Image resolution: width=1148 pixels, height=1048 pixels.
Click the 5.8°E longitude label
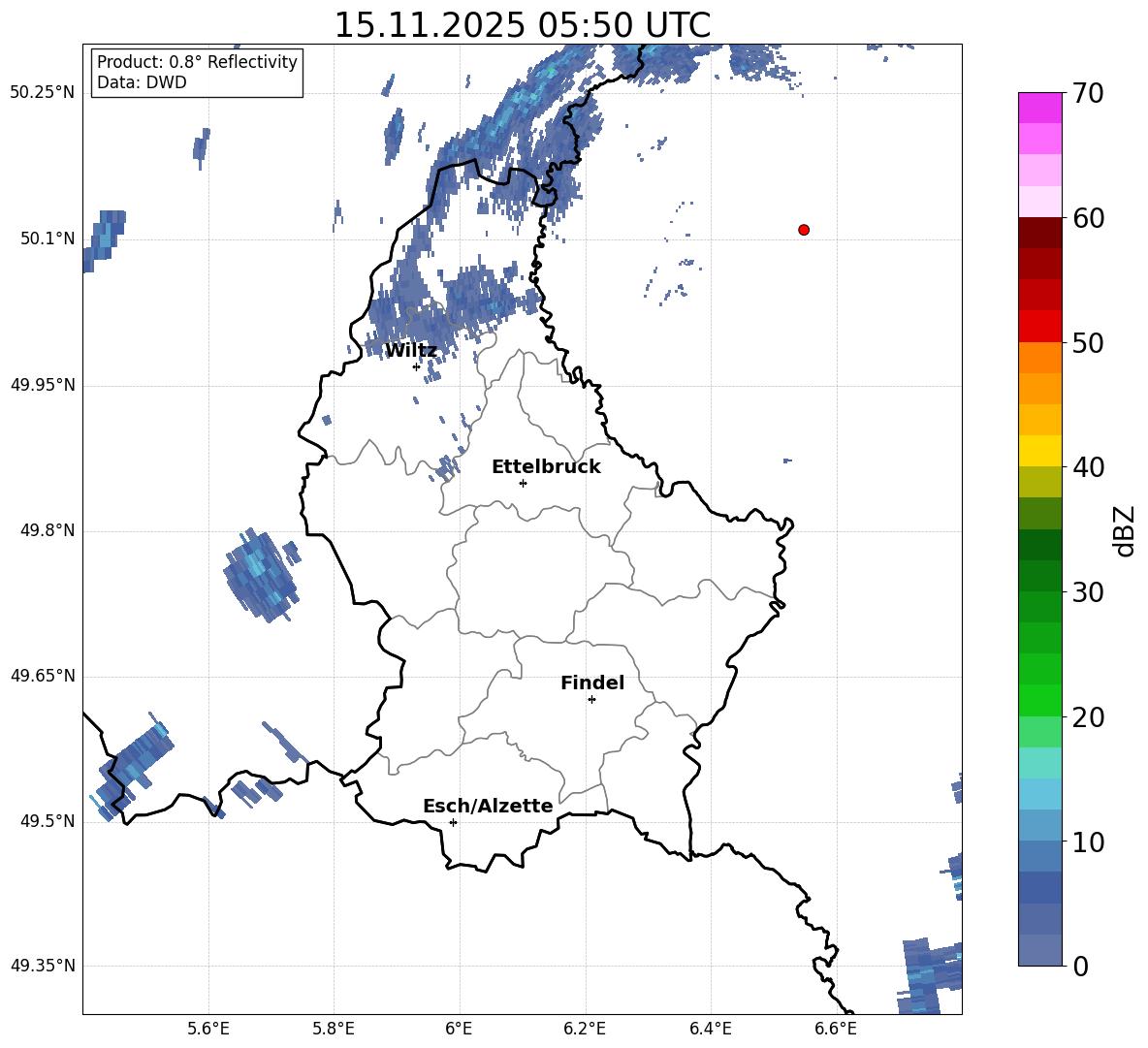(334, 1029)
